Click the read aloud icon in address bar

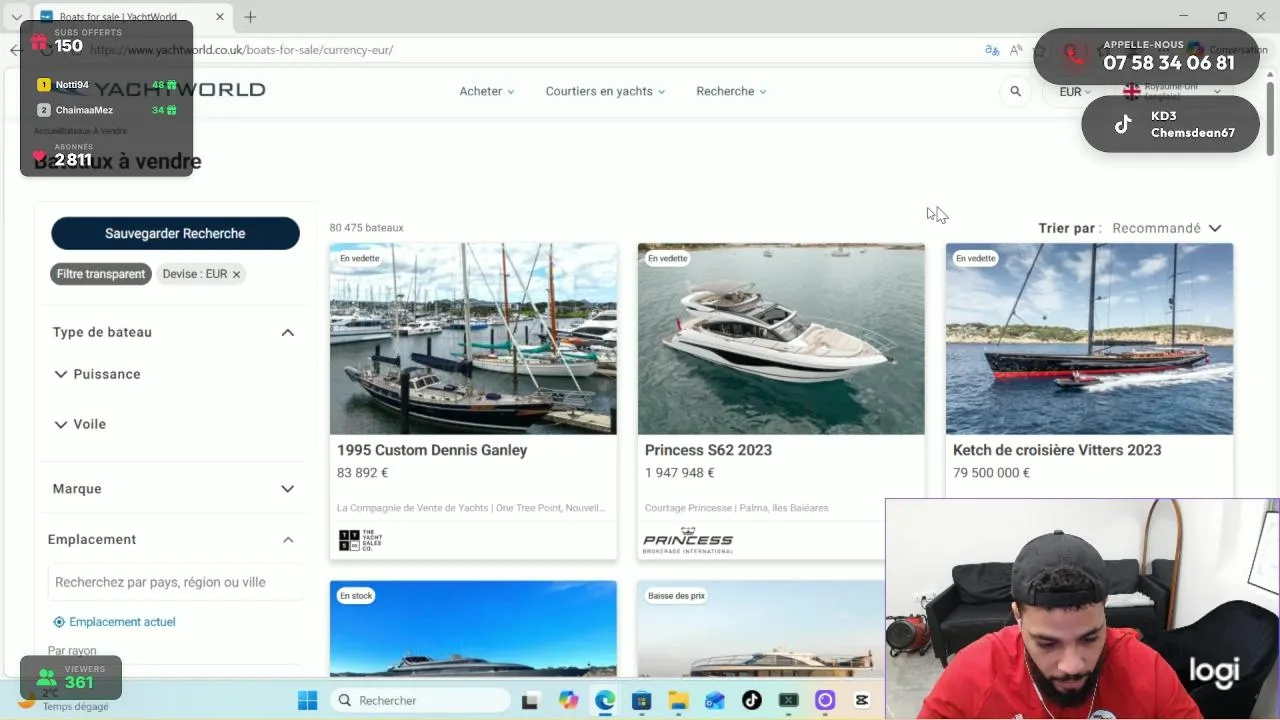pyautogui.click(x=1016, y=50)
